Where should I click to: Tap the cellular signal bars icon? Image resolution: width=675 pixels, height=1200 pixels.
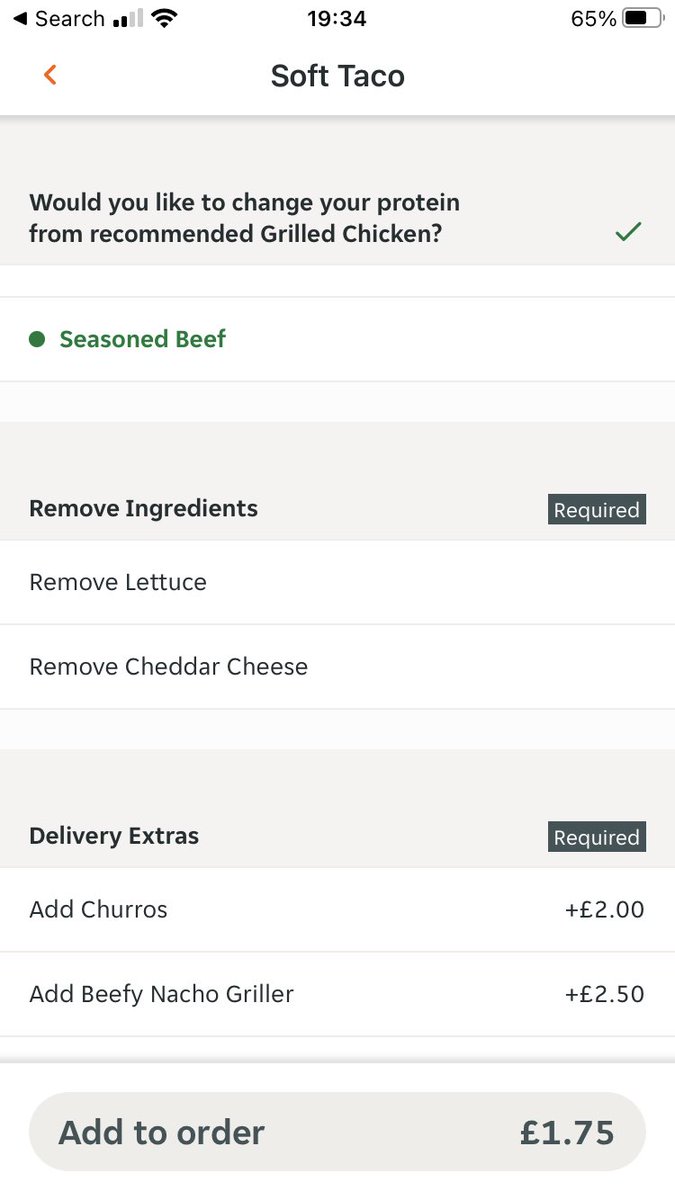pyautogui.click(x=128, y=19)
